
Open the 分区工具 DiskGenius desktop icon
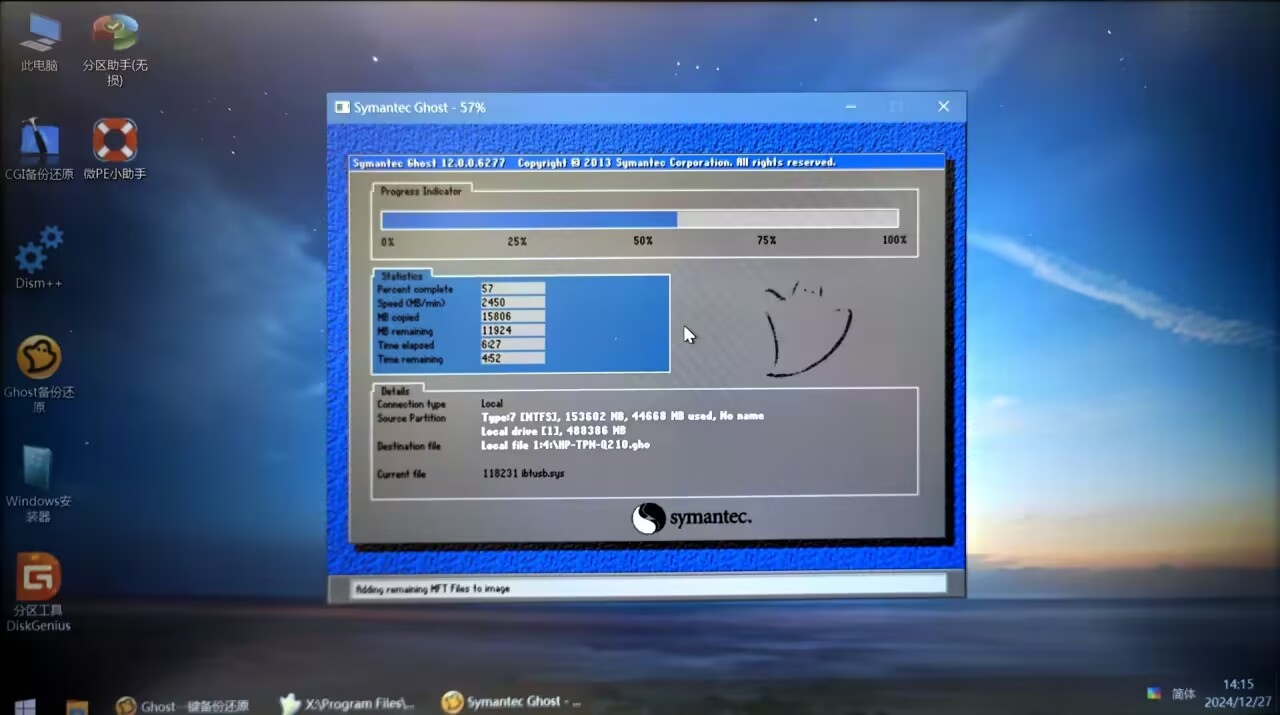pyautogui.click(x=39, y=592)
